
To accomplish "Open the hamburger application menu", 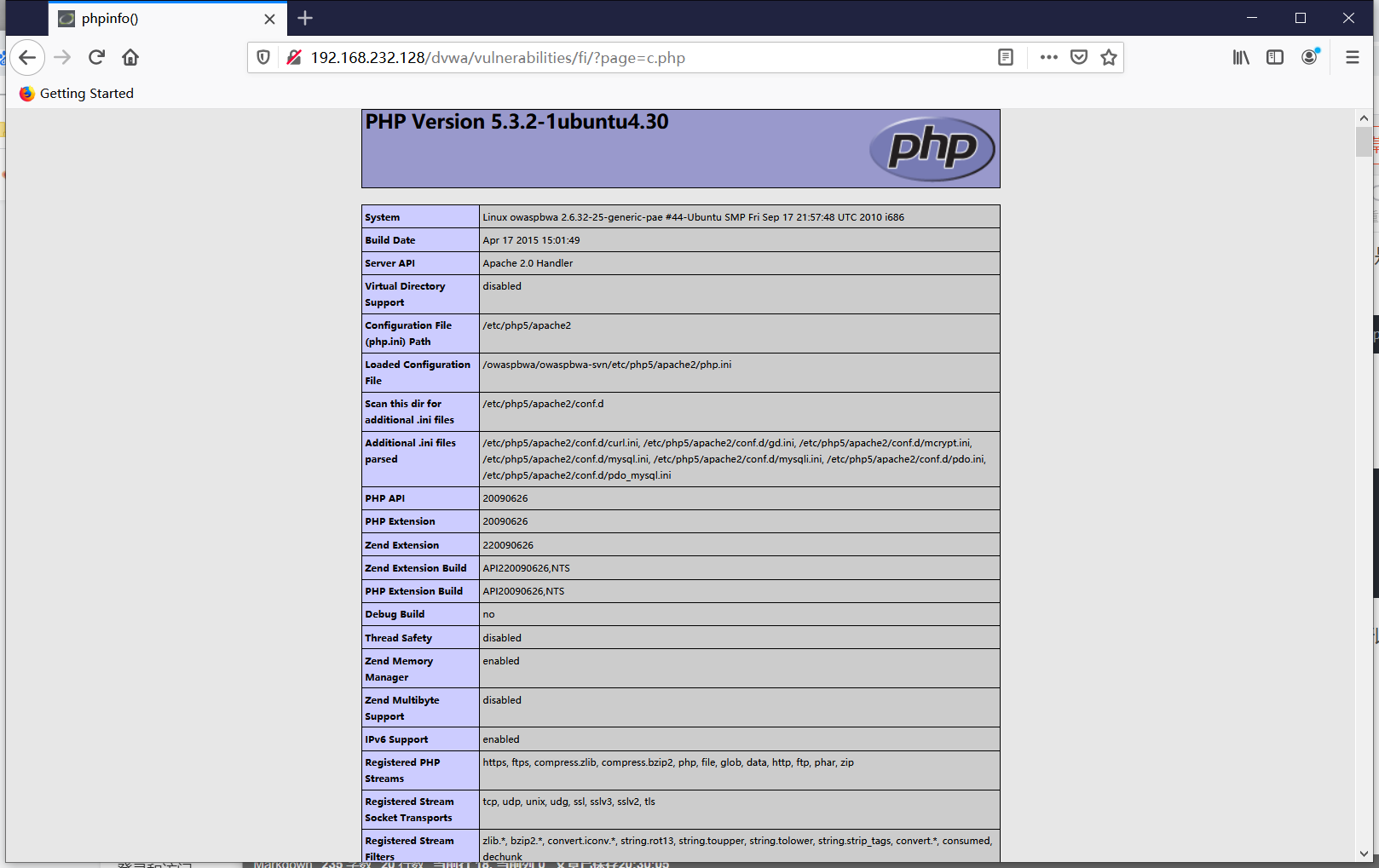I will pyautogui.click(x=1353, y=58).
